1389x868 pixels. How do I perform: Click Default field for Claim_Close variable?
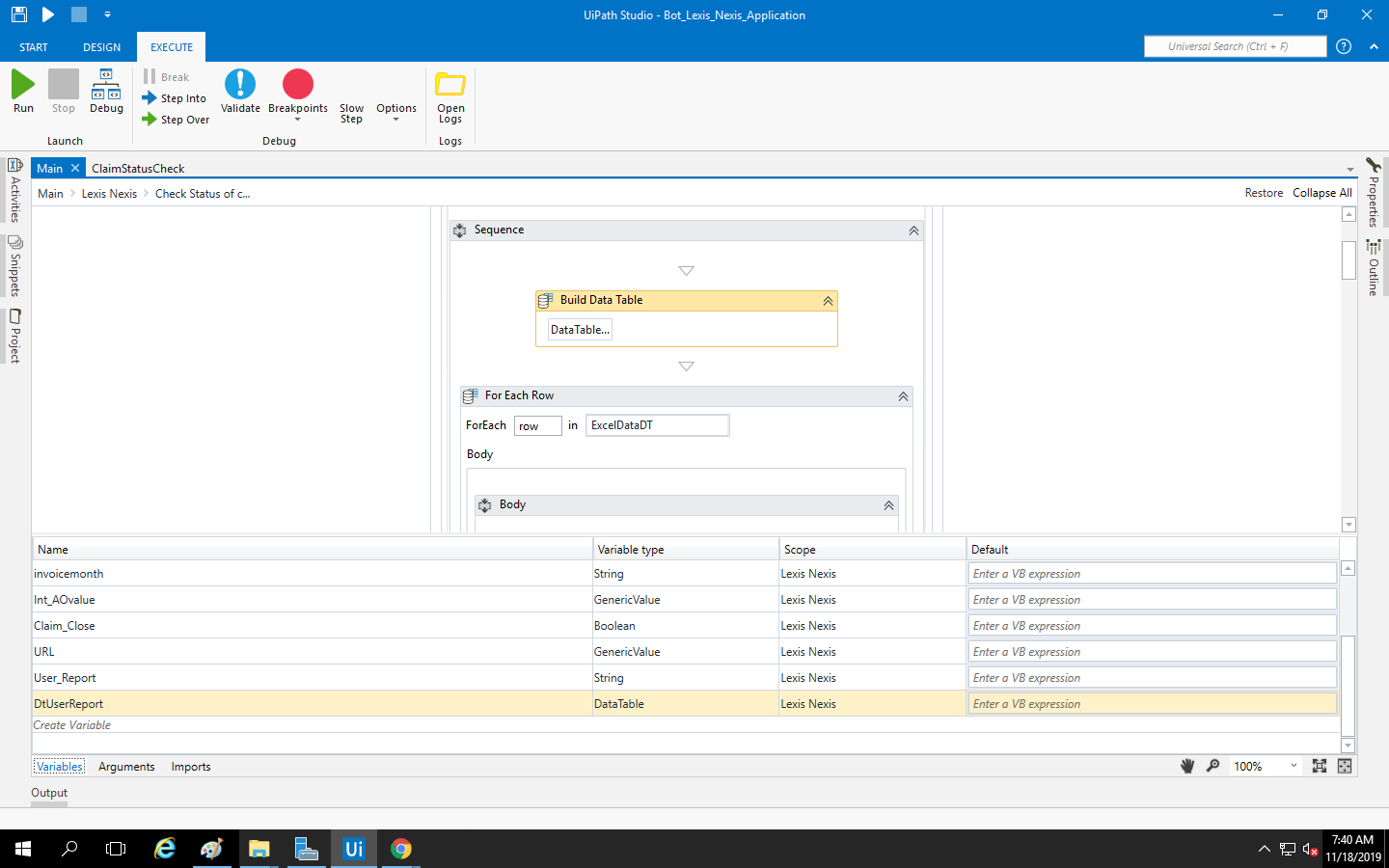1152,626
